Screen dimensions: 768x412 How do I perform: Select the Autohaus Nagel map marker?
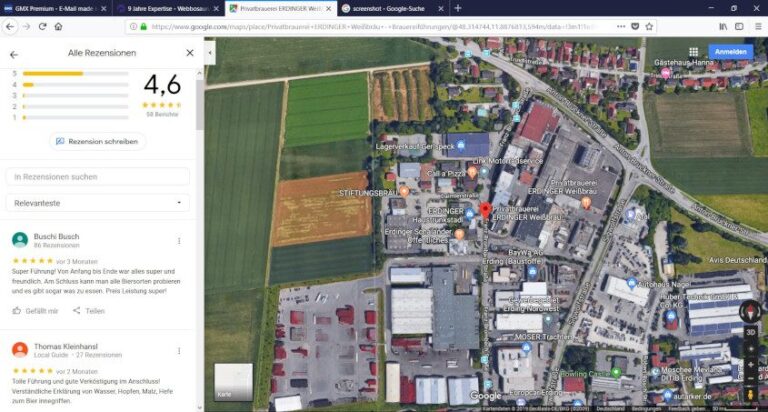pos(632,283)
